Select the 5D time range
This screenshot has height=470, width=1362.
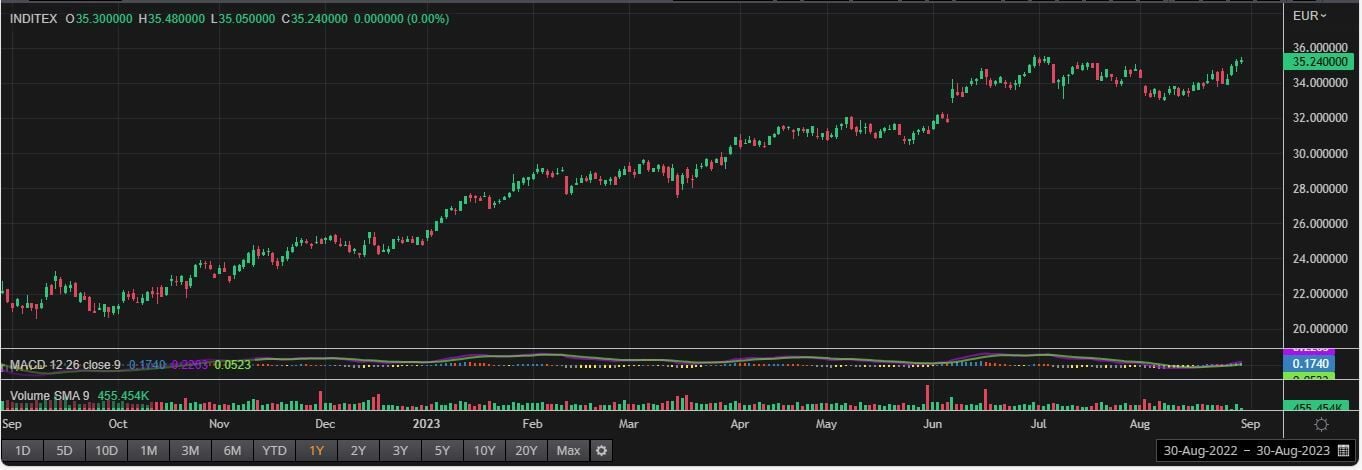coord(64,451)
